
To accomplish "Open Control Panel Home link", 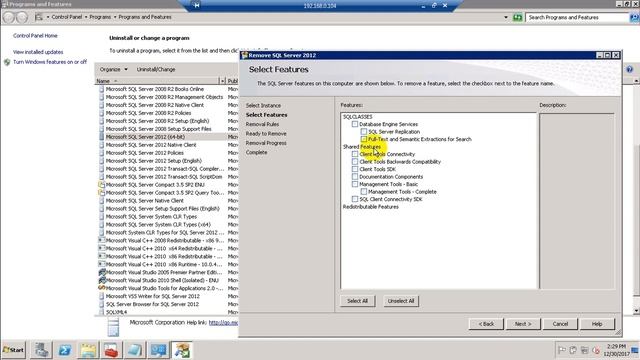I will click(x=35, y=36).
